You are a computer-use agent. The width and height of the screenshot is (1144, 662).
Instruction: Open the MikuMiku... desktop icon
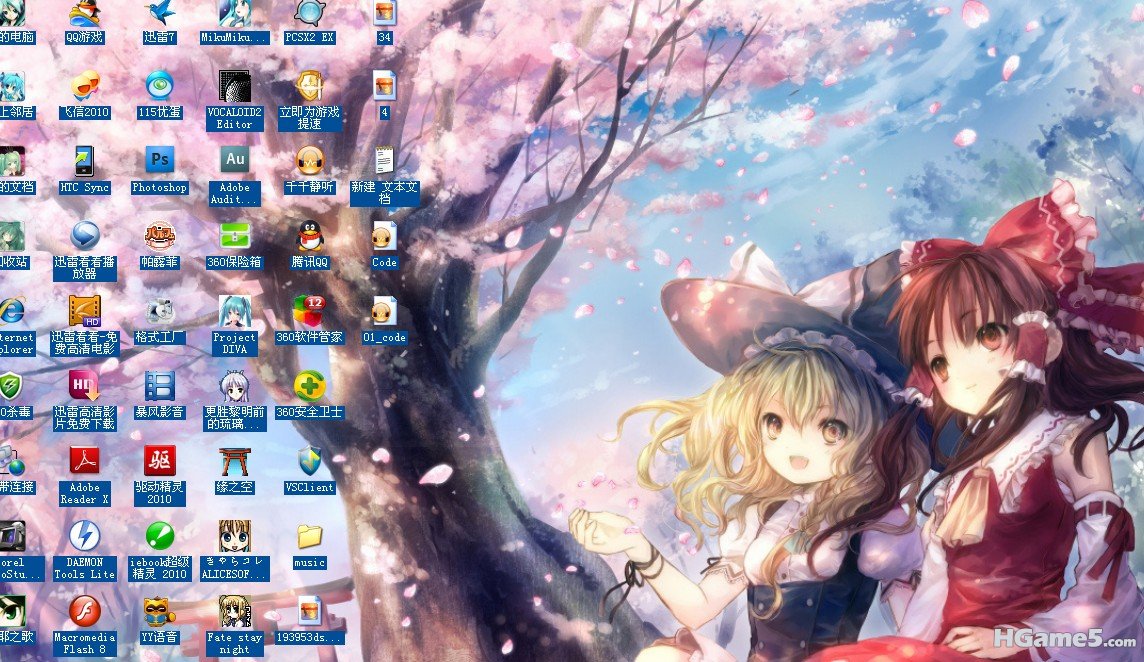point(235,15)
